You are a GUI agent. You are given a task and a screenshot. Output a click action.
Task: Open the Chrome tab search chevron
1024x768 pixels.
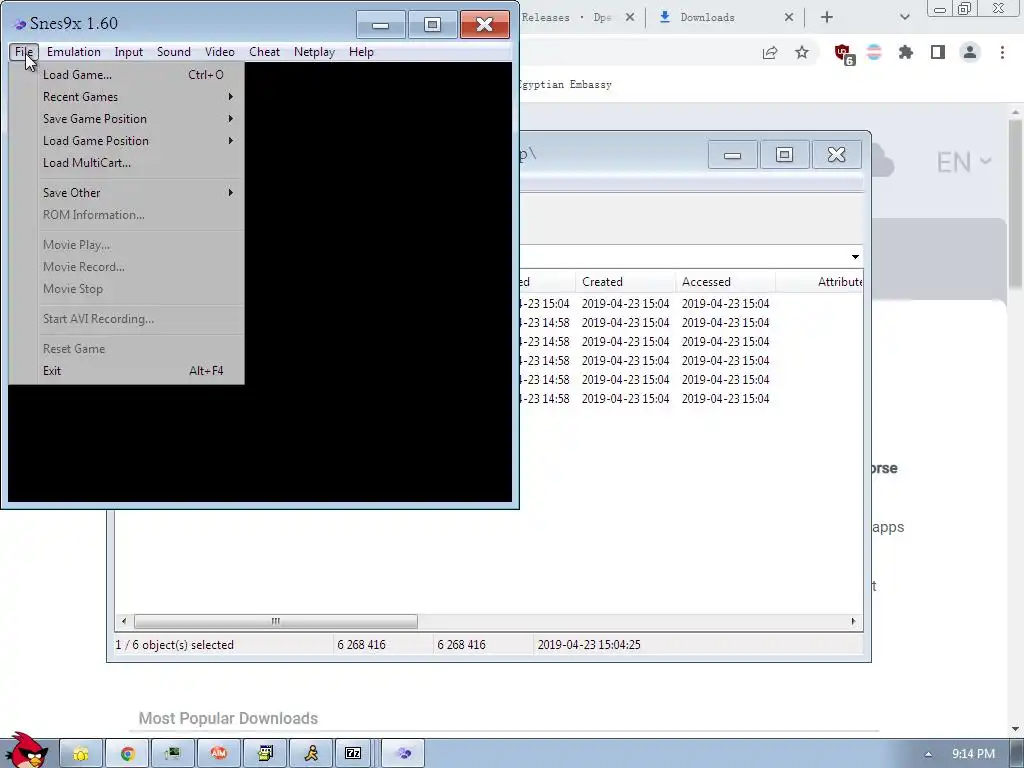coord(904,18)
